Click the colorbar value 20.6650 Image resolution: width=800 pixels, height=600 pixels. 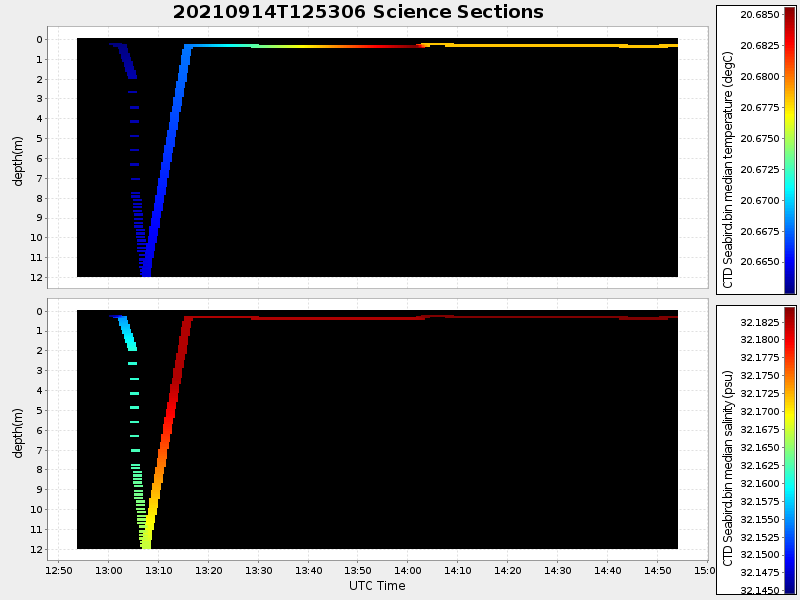[760, 262]
